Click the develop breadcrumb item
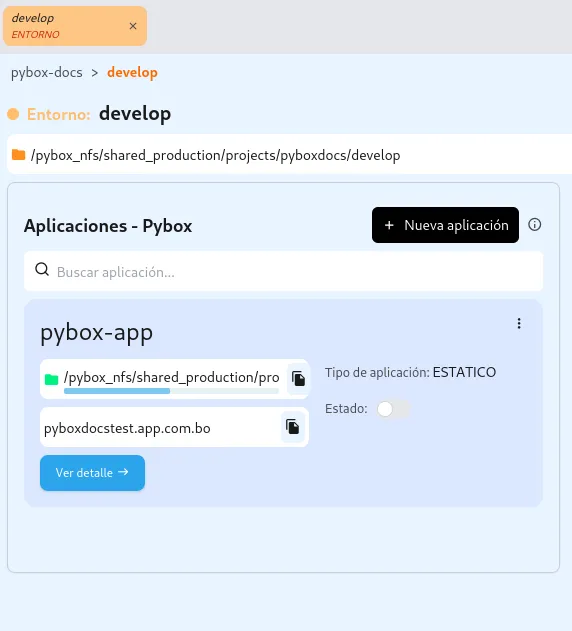The image size is (572, 631). pos(132,73)
